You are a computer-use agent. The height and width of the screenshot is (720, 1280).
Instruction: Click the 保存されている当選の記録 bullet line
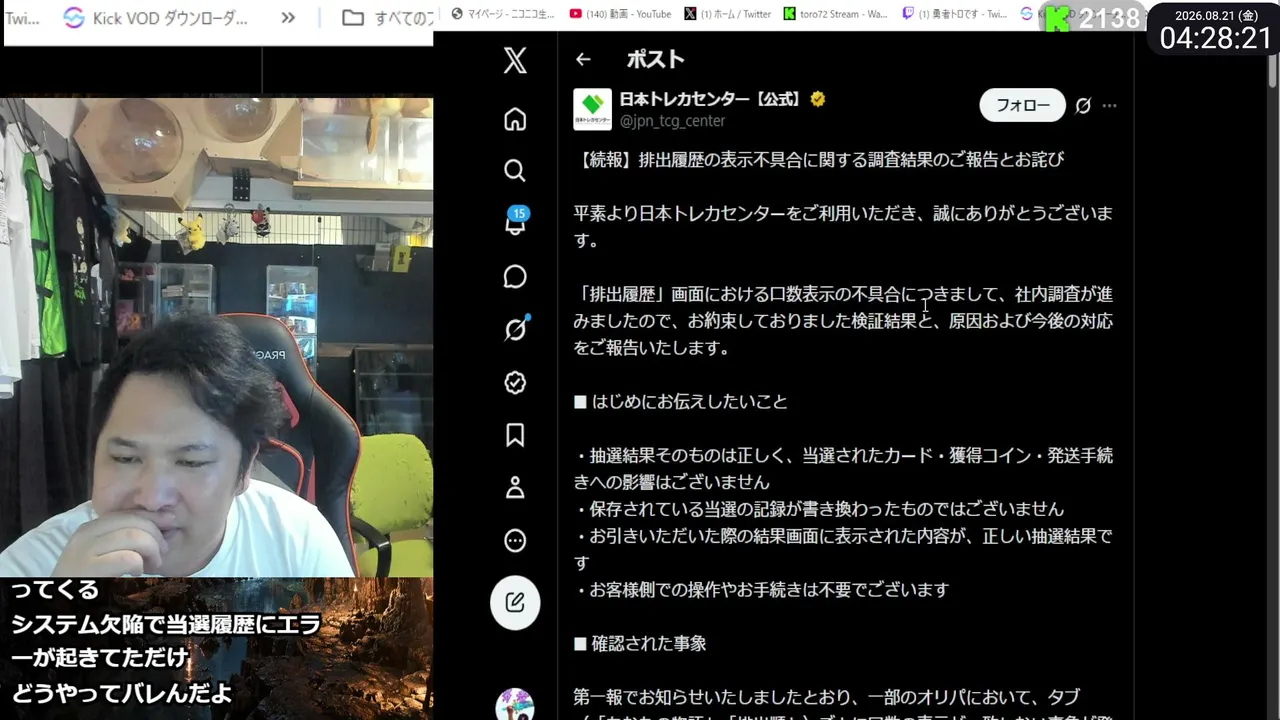pyautogui.click(x=819, y=509)
